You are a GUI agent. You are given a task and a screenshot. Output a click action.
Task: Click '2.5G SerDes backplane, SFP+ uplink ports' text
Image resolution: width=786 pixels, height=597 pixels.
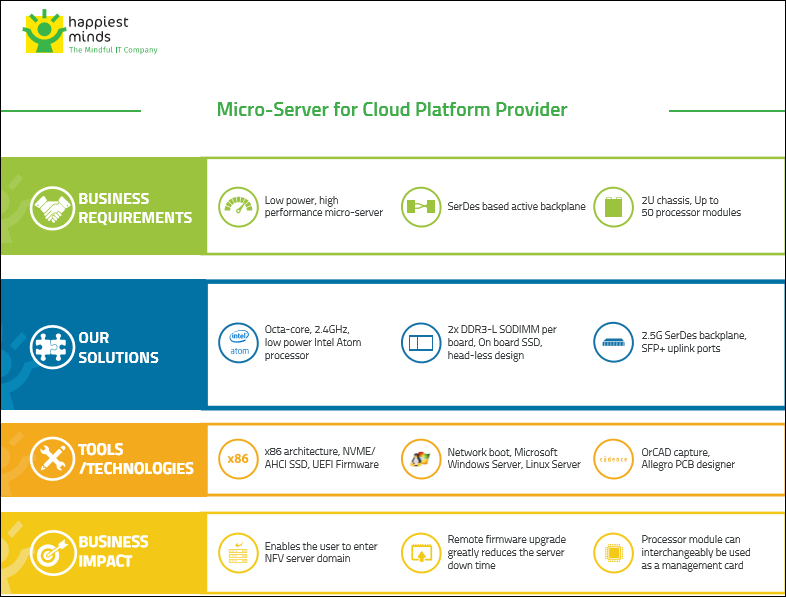[x=694, y=342]
